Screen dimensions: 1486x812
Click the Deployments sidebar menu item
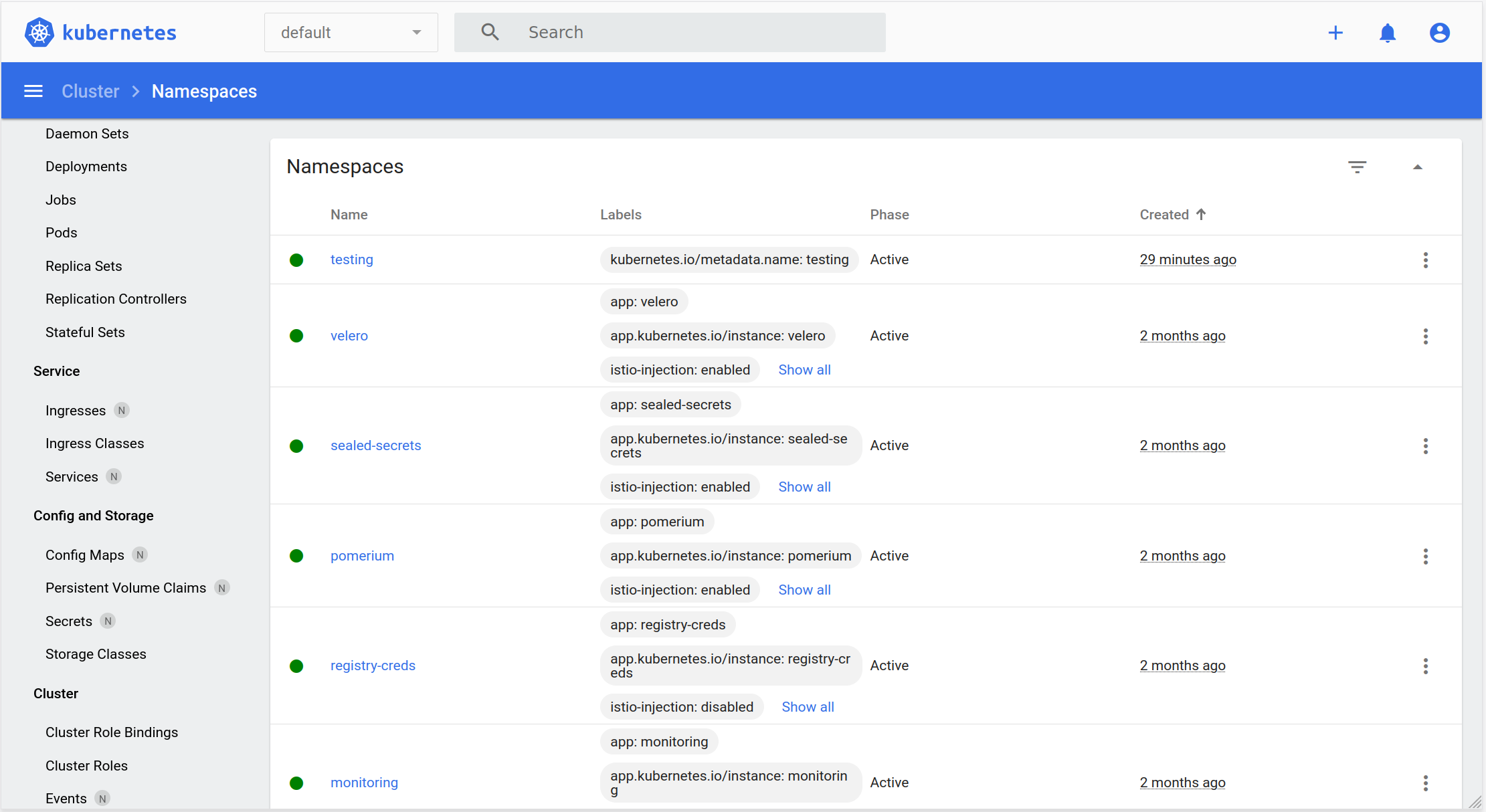[x=86, y=166]
